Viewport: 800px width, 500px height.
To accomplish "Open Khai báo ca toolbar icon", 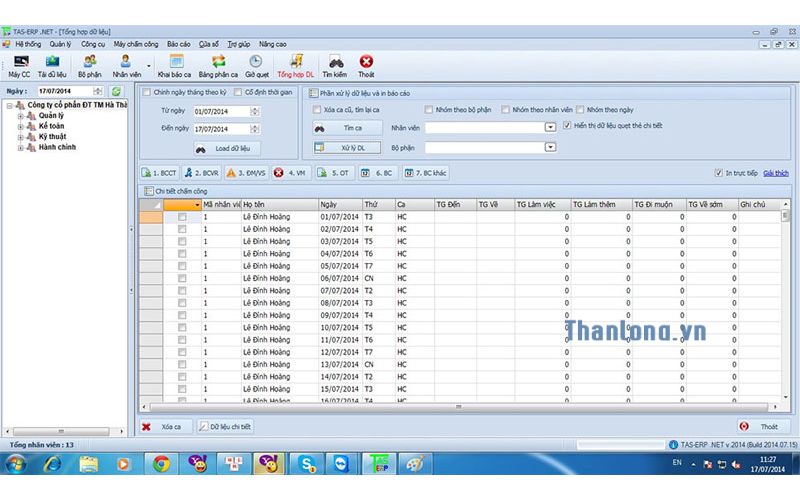I will tap(174, 66).
